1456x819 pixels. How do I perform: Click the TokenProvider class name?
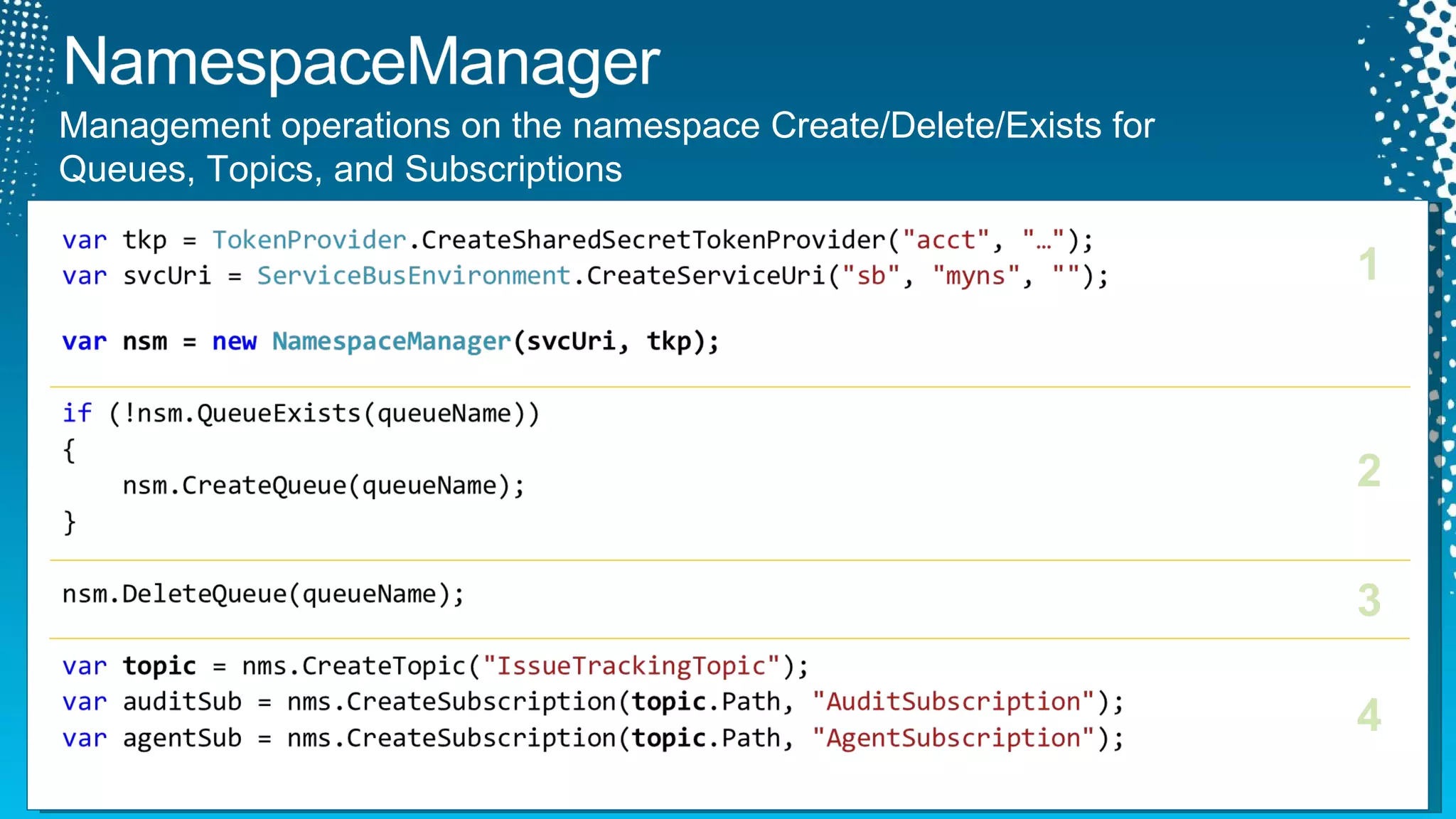309,240
